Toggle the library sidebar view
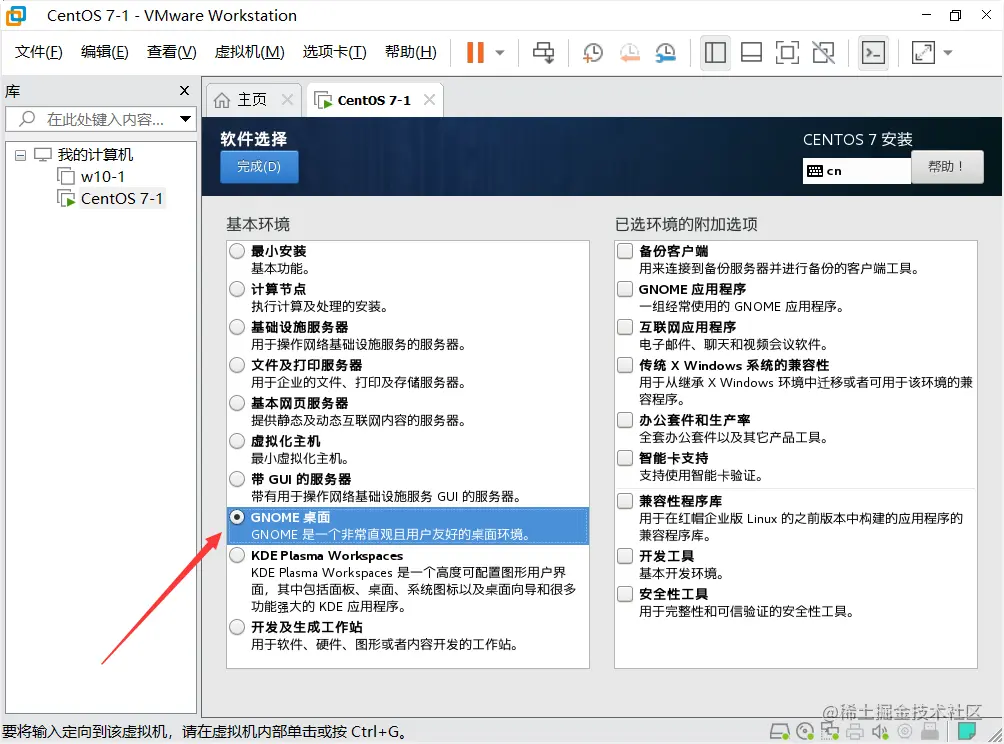This screenshot has height=744, width=1004. [x=715, y=53]
